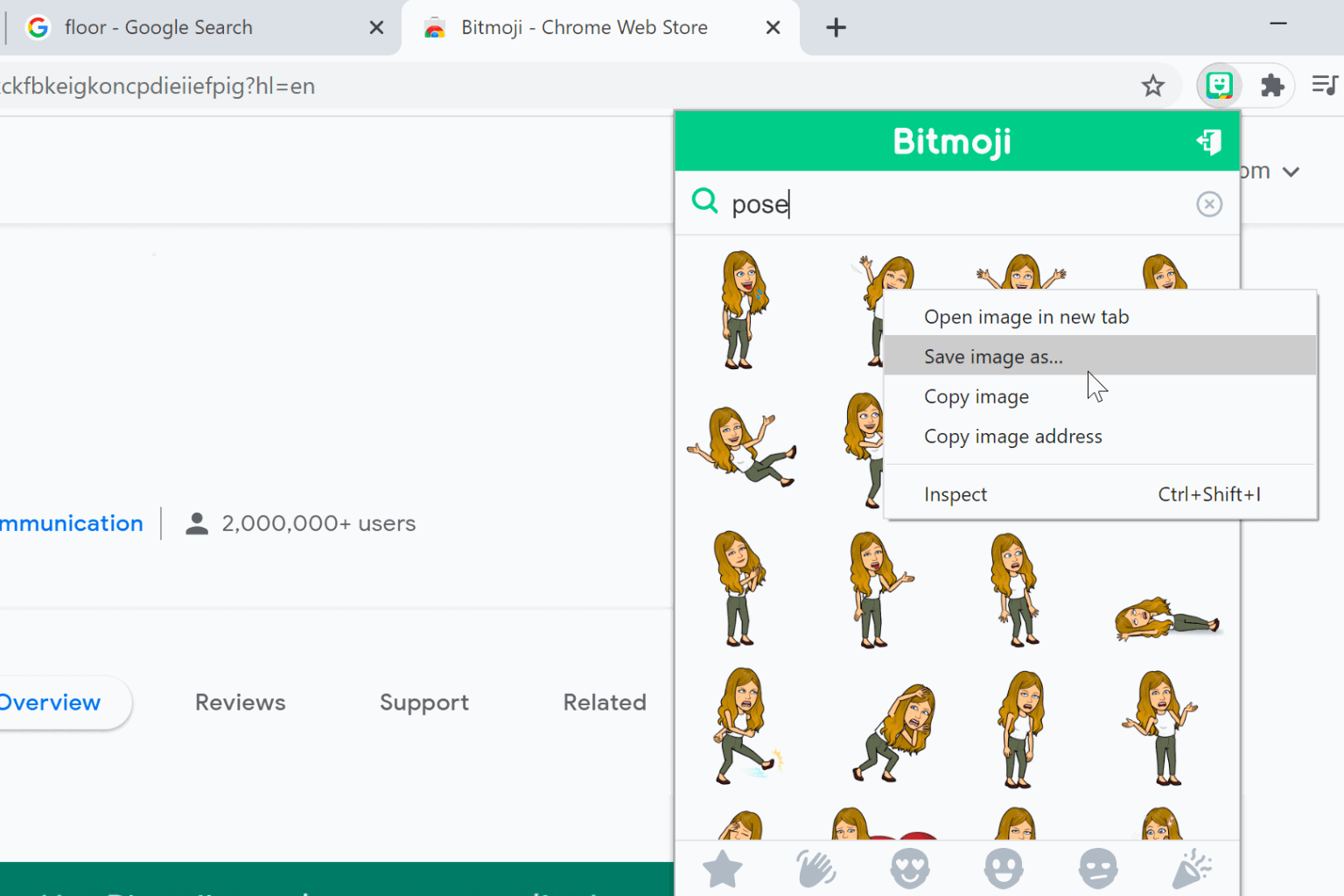1344x896 pixels.
Task: Click the Bitmoji extension icon in the toolbar
Action: pos(1218,85)
